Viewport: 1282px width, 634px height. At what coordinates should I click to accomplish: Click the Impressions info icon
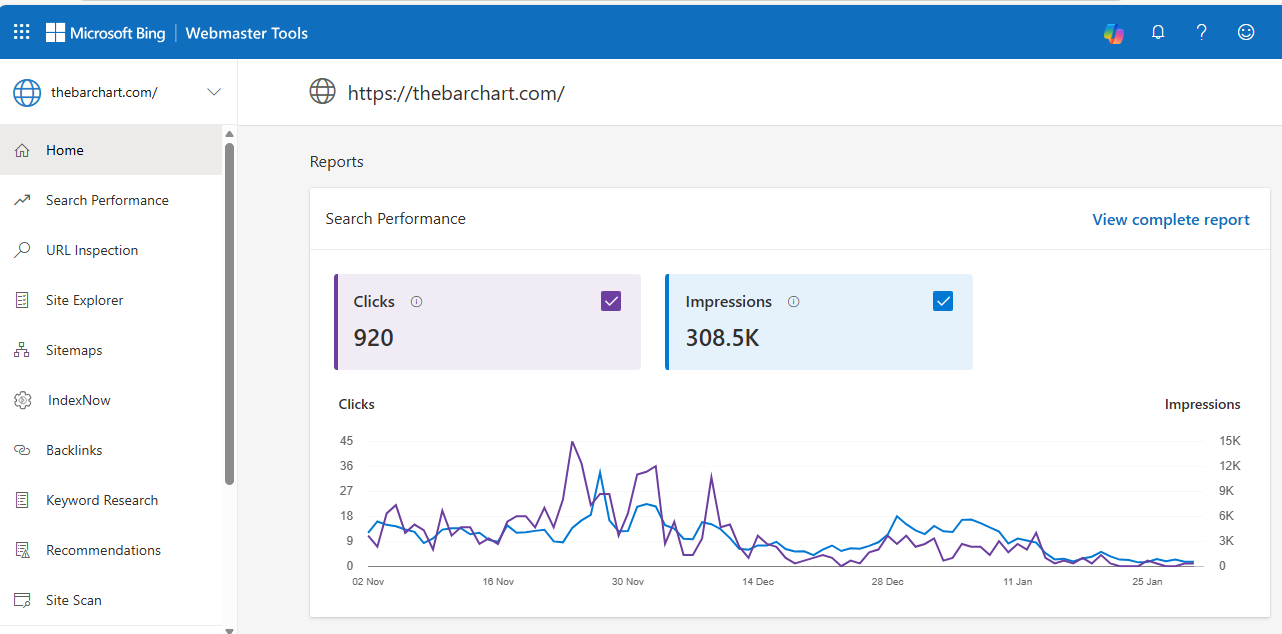tap(794, 301)
